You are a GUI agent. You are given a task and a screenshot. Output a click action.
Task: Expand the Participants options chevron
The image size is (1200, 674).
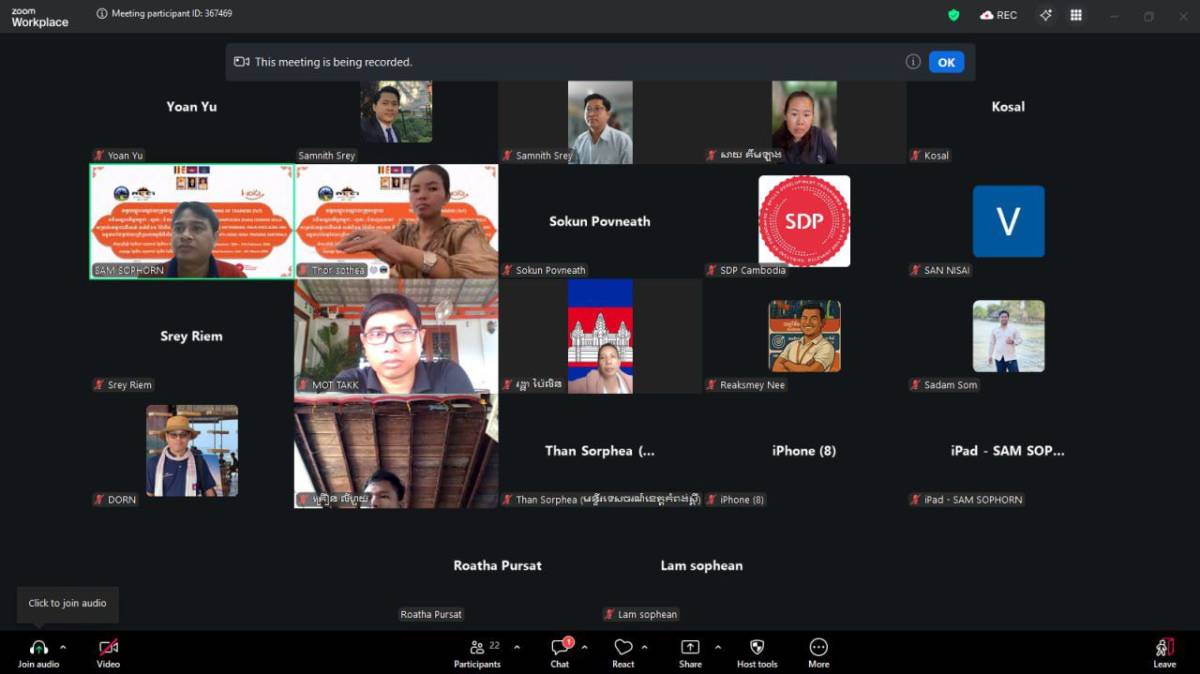point(517,647)
